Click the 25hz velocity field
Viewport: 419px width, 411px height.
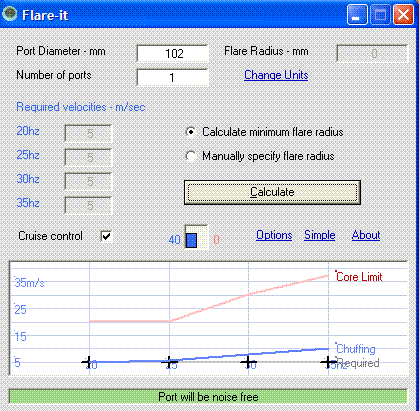88,158
